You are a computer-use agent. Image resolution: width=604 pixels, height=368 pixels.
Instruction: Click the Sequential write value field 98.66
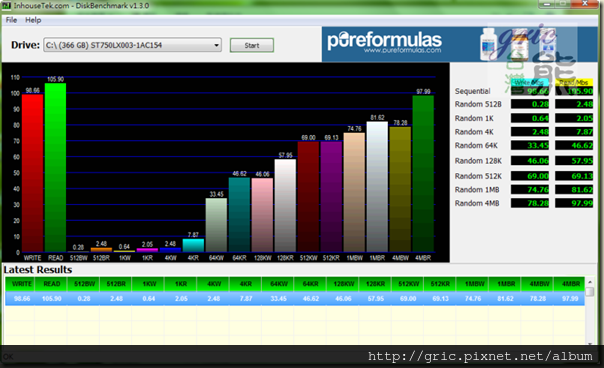(530, 91)
